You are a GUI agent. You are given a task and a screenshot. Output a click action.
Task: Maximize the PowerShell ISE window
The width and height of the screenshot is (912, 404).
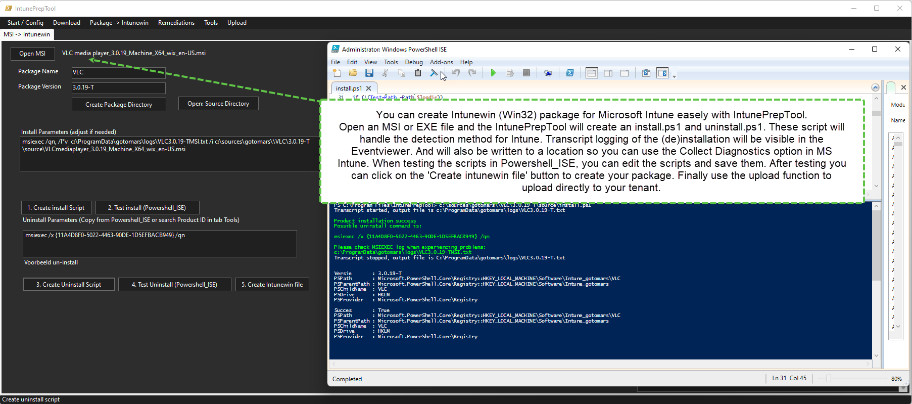(x=874, y=49)
